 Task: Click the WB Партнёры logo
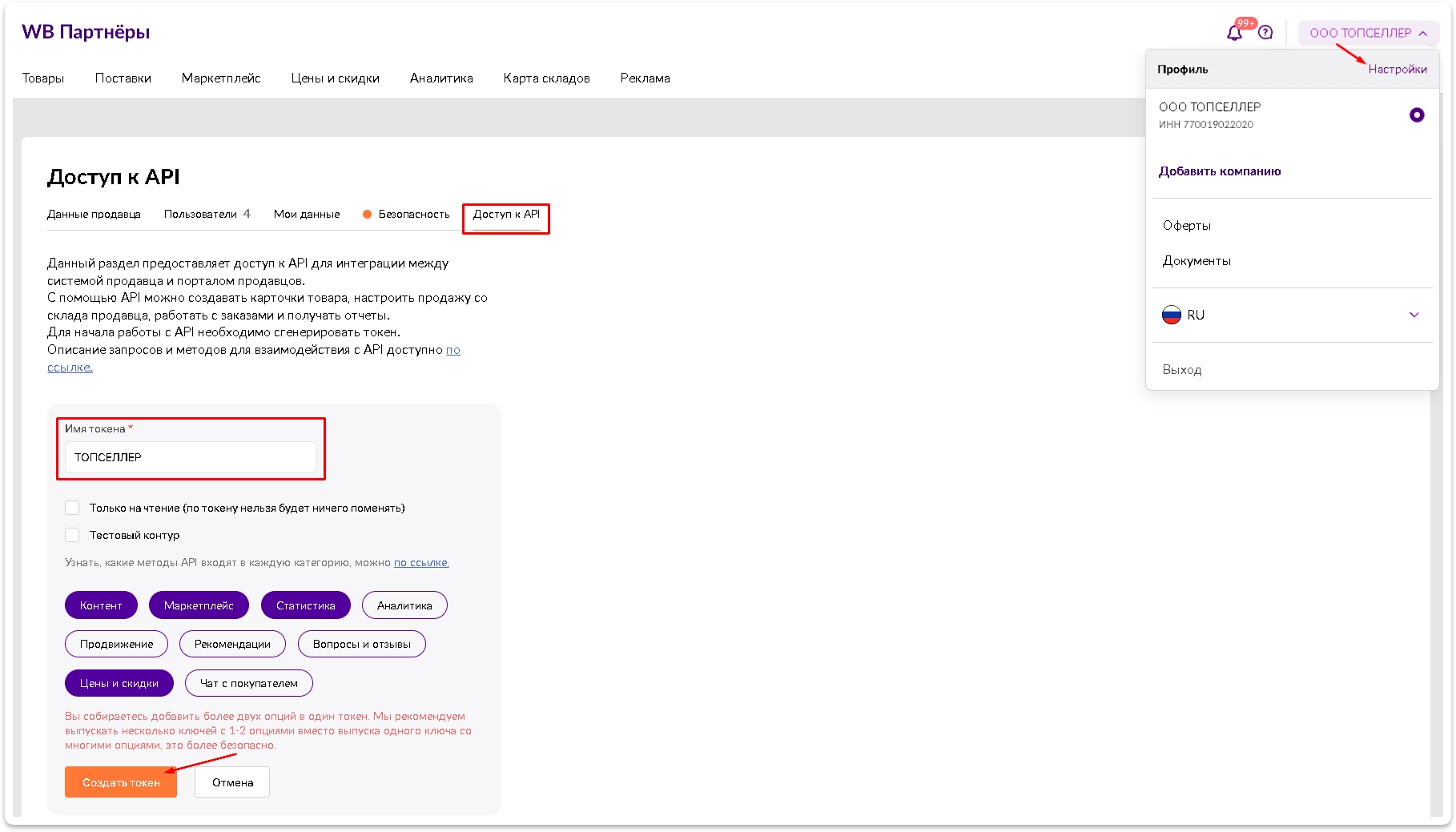[86, 32]
